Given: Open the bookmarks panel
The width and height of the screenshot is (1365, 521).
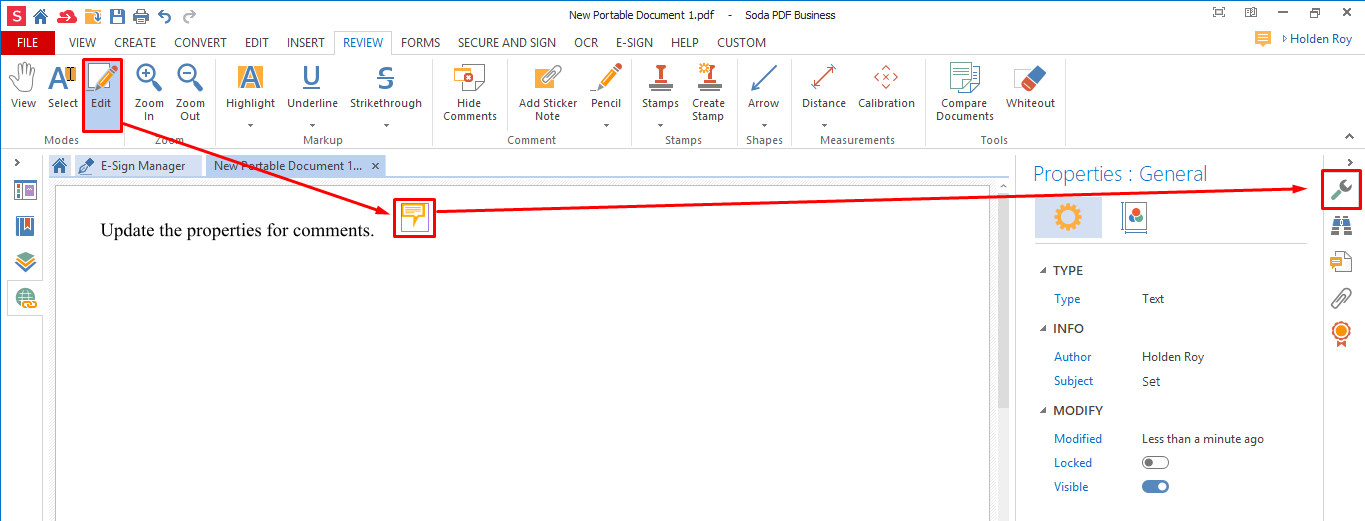Looking at the screenshot, I should coord(25,226).
